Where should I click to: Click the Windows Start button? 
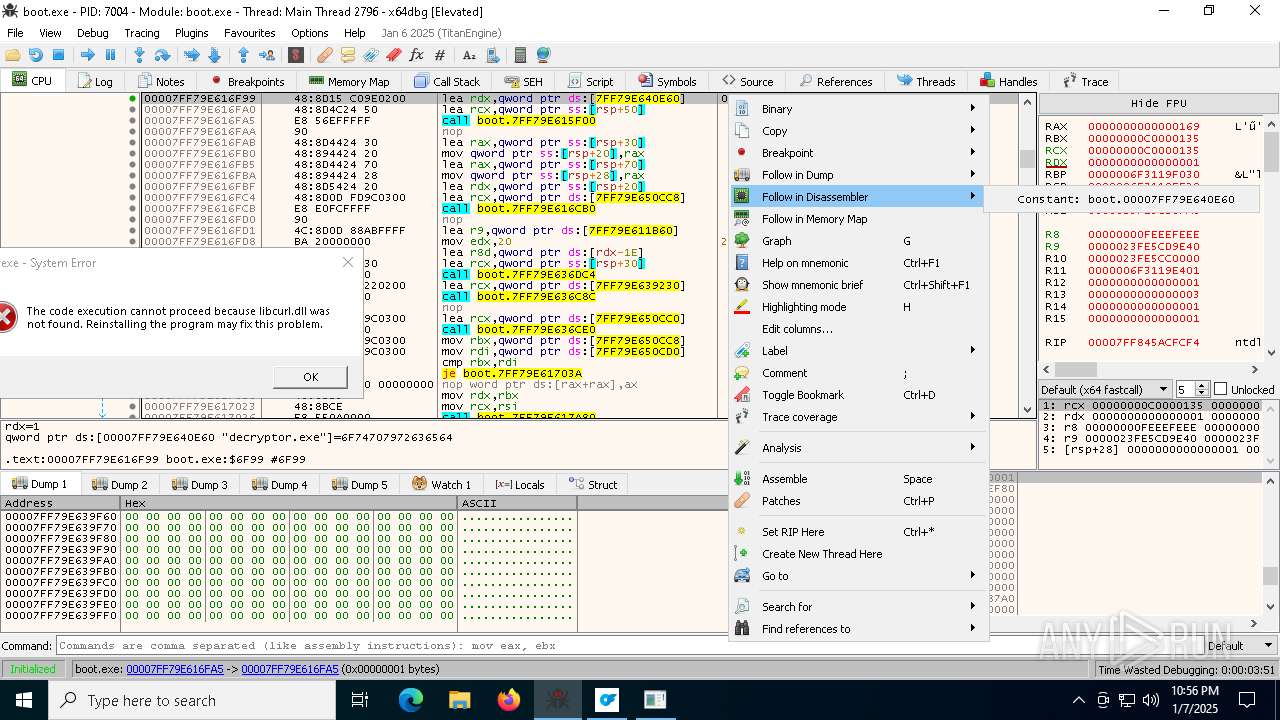(23, 700)
